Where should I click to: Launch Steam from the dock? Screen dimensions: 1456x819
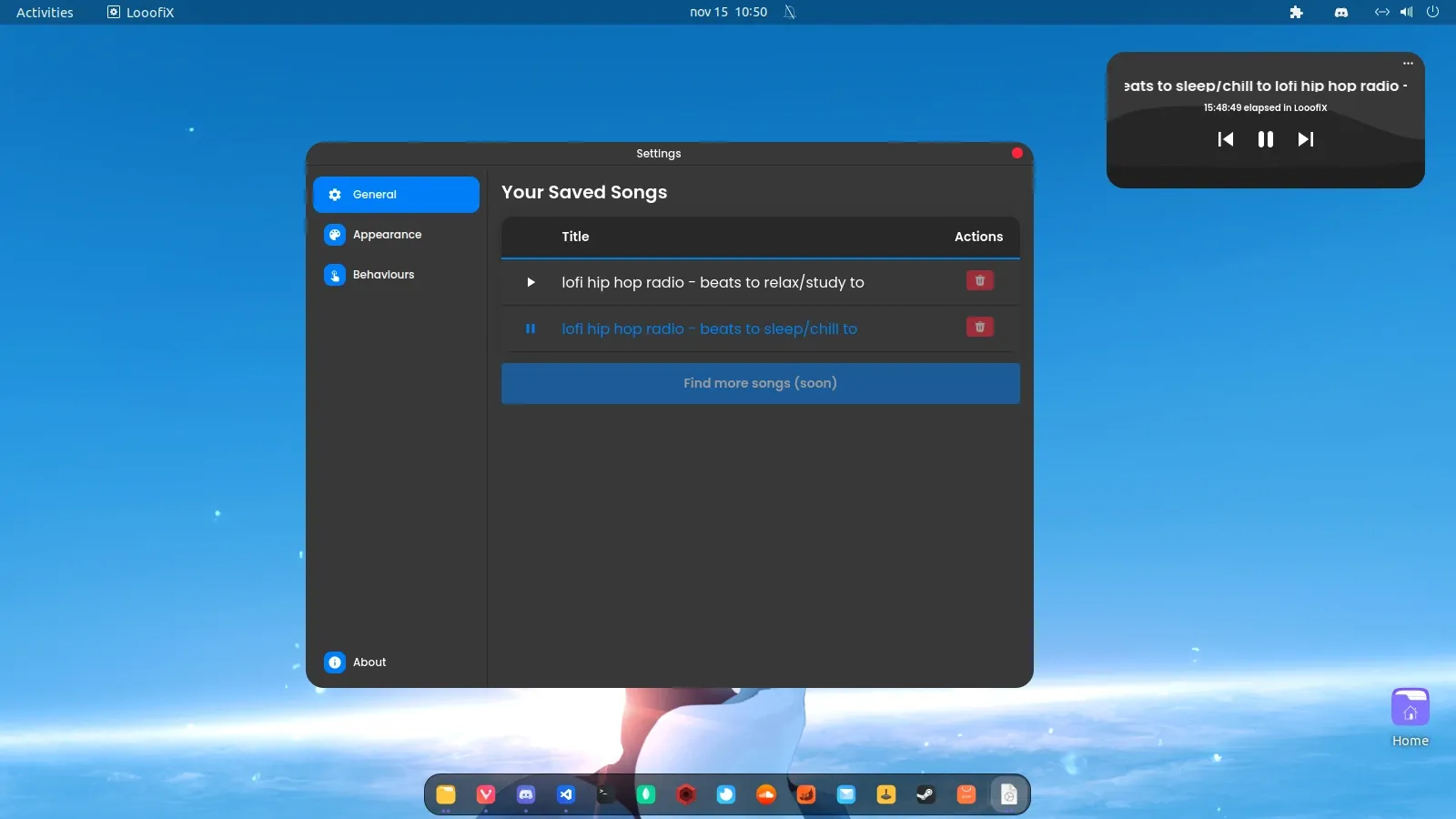(x=925, y=794)
